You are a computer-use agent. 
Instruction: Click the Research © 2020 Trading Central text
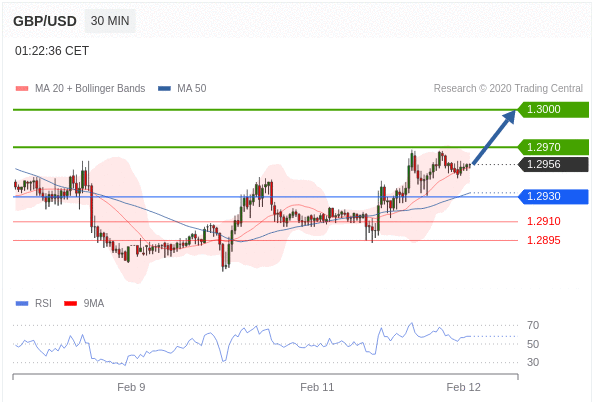point(508,89)
